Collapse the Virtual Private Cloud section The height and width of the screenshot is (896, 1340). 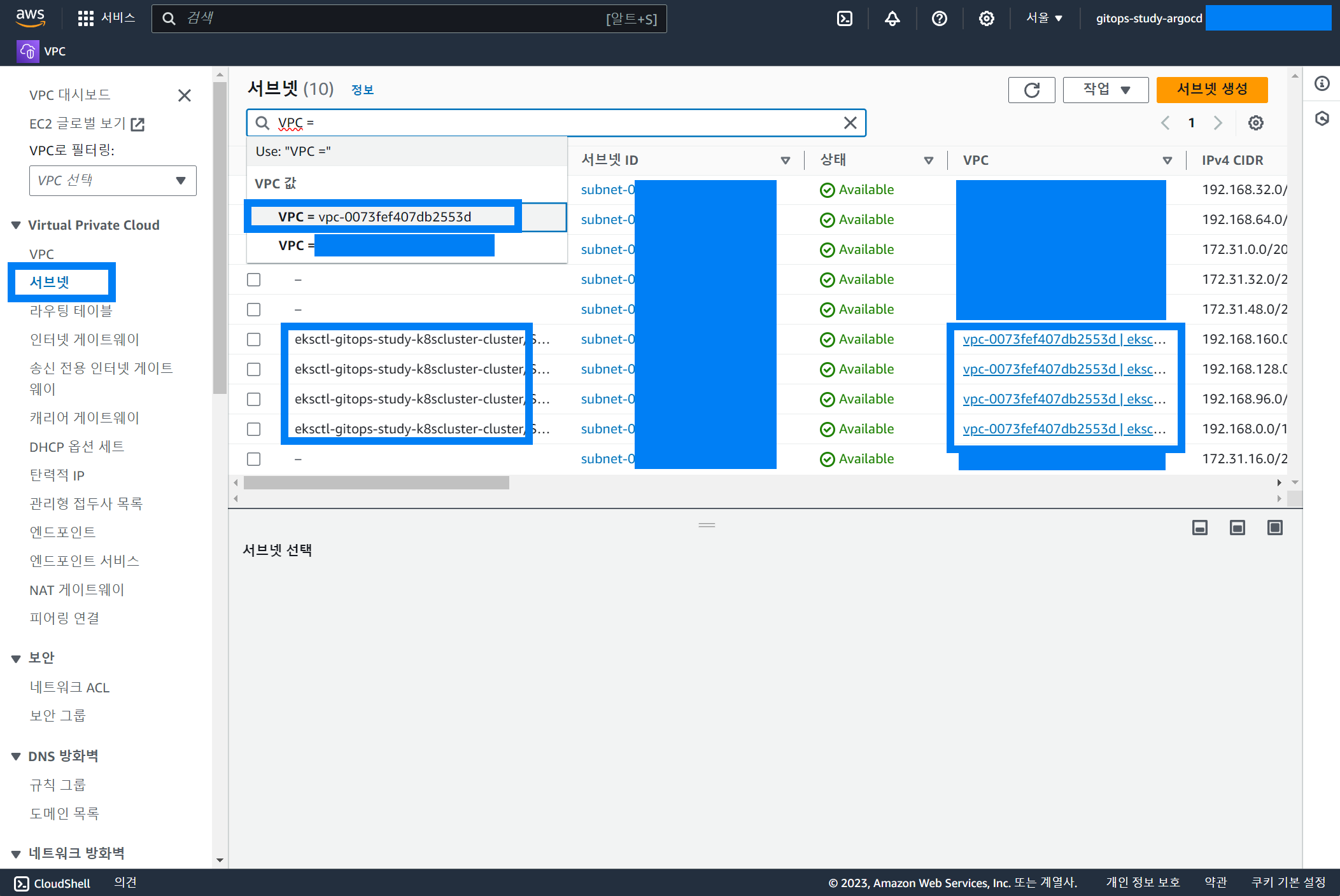[17, 225]
